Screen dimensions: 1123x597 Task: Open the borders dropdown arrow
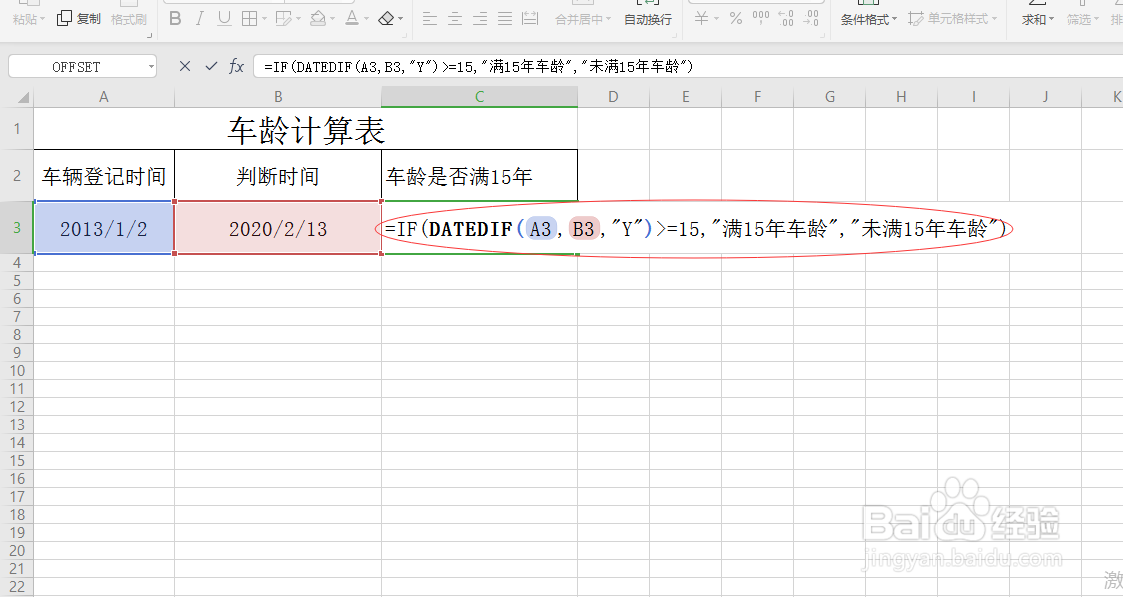click(x=264, y=19)
